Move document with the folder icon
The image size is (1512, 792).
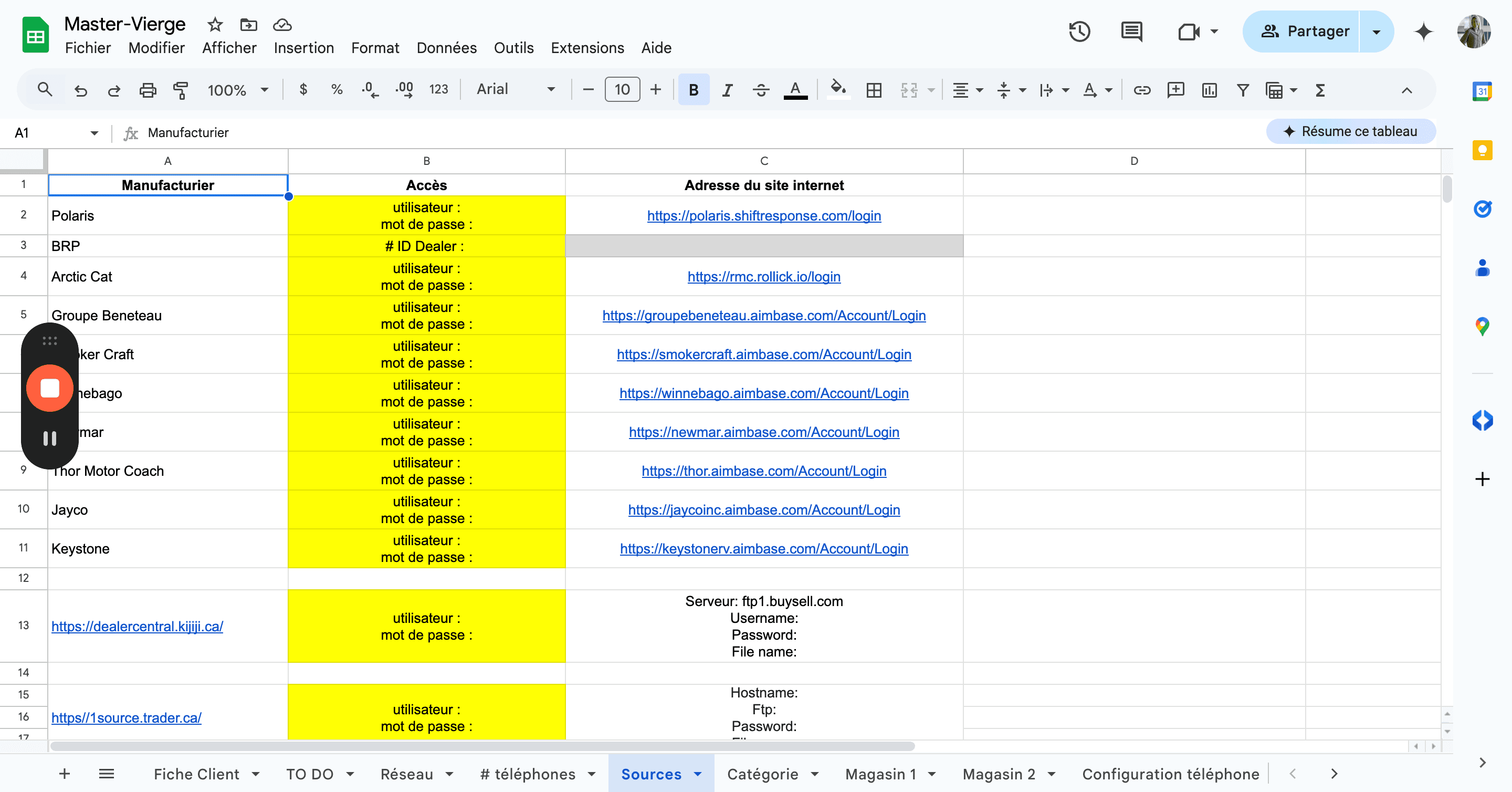coord(249,25)
